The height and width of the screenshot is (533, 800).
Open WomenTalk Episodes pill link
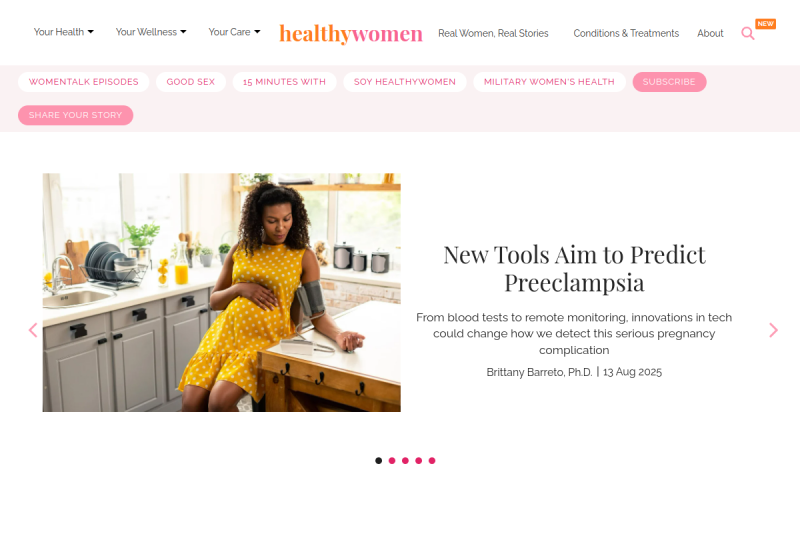tap(84, 82)
